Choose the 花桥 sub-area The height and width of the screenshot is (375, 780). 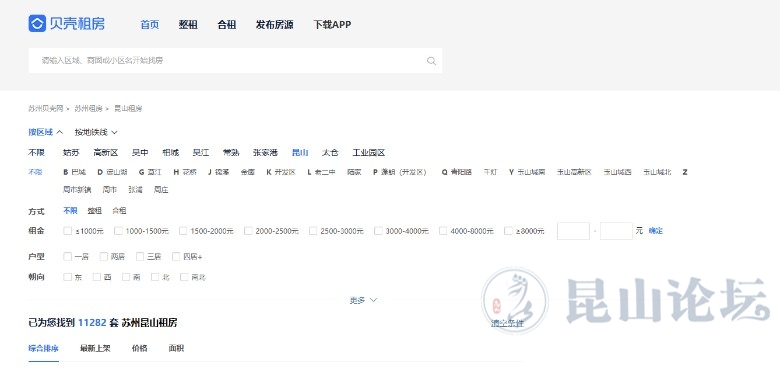tap(189, 172)
